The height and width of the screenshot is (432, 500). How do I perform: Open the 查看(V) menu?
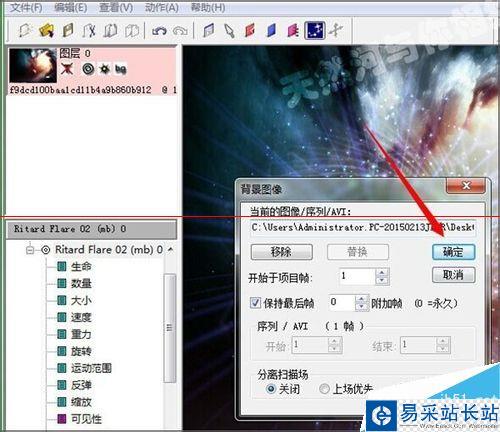[x=116, y=7]
